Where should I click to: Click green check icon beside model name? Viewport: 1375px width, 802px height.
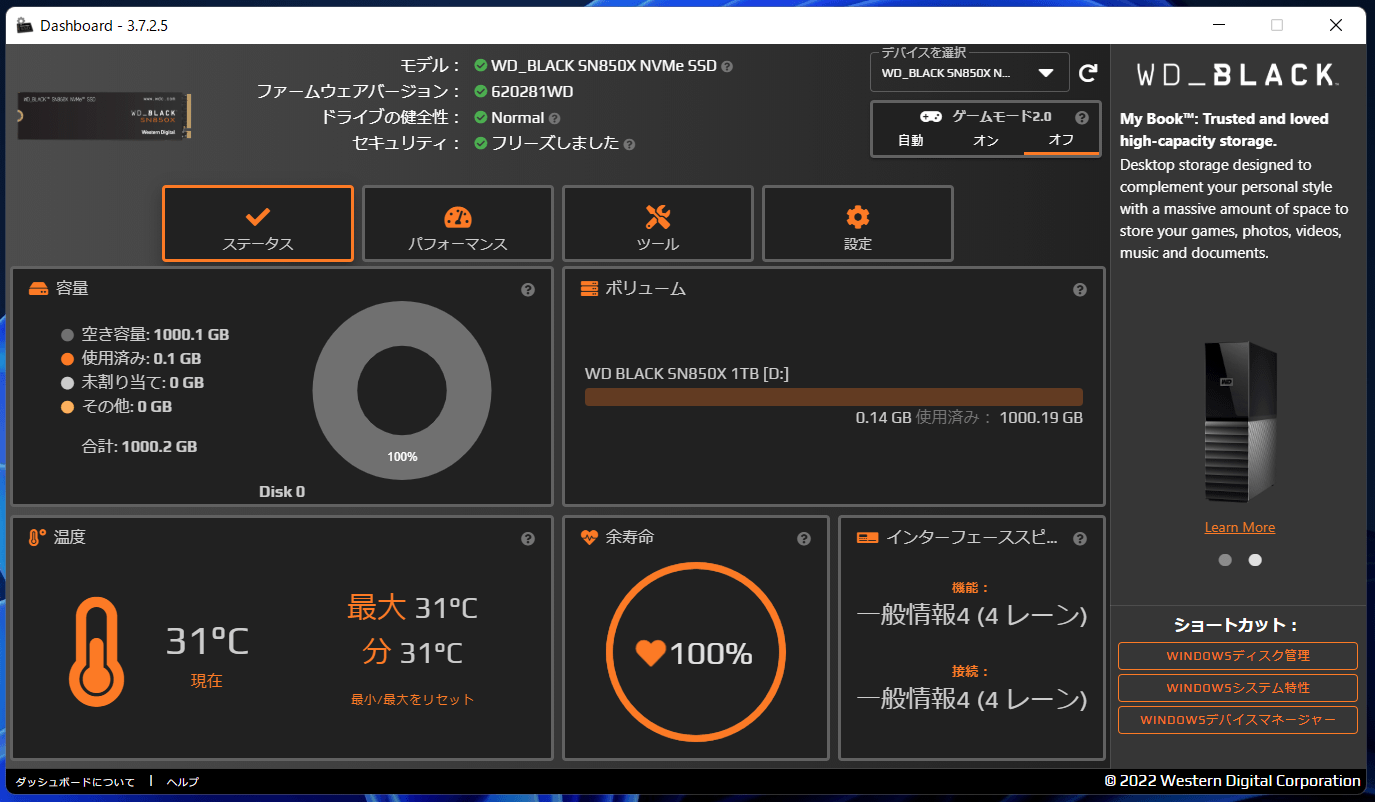click(481, 66)
